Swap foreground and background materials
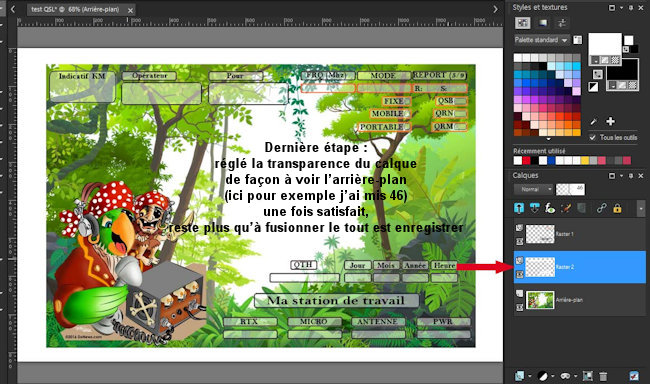Image resolution: width=650 pixels, height=384 pixels. pos(597,74)
